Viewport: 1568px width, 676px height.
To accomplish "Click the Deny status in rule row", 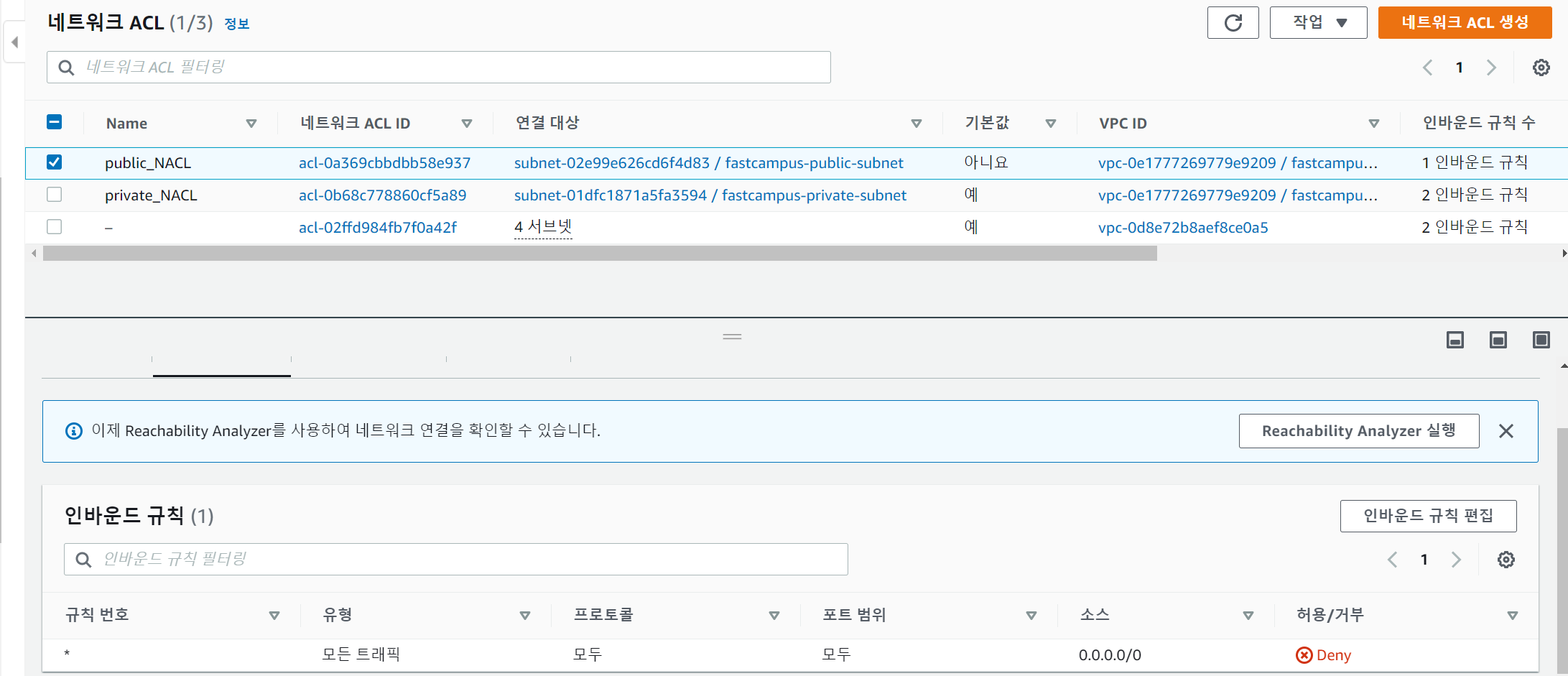I will (x=1323, y=655).
